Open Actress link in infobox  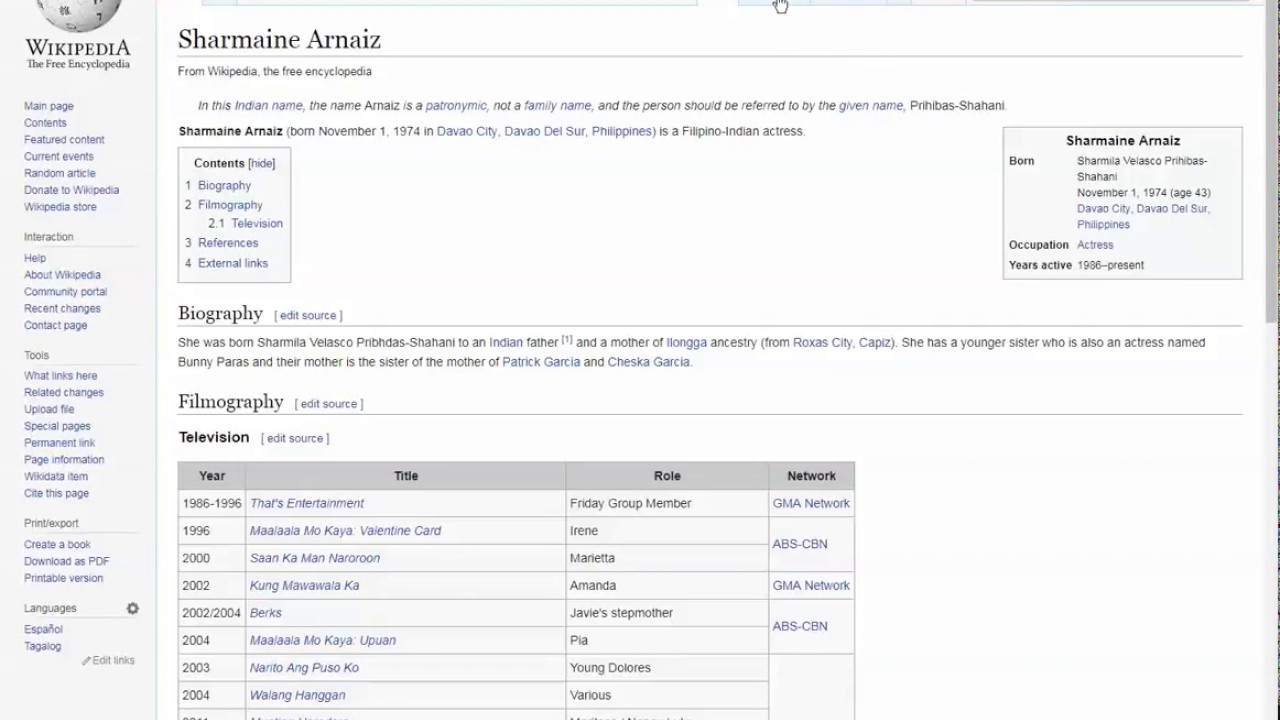coord(1095,245)
